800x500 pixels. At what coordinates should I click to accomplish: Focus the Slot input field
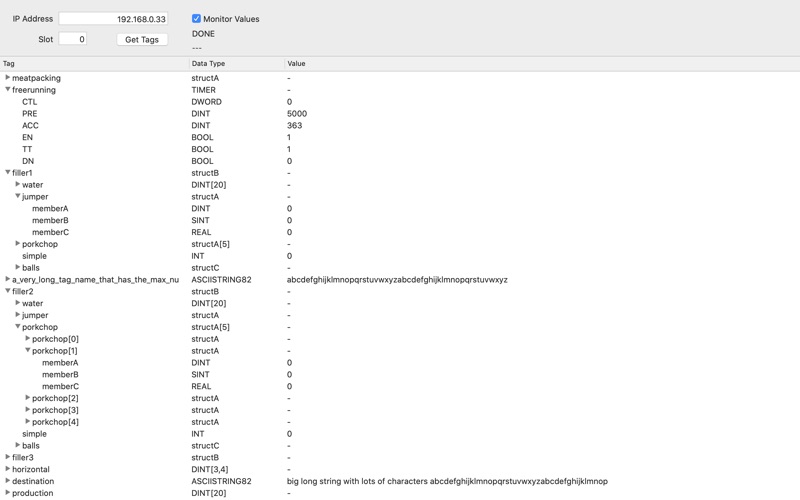tap(72, 39)
